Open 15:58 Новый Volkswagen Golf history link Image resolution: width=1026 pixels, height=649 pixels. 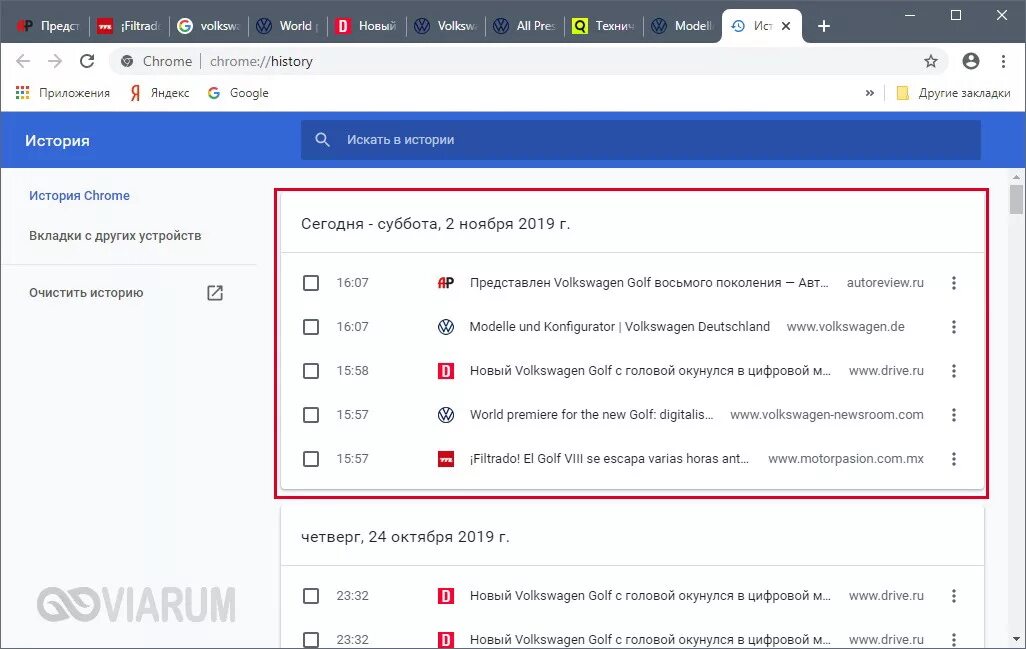(x=650, y=371)
